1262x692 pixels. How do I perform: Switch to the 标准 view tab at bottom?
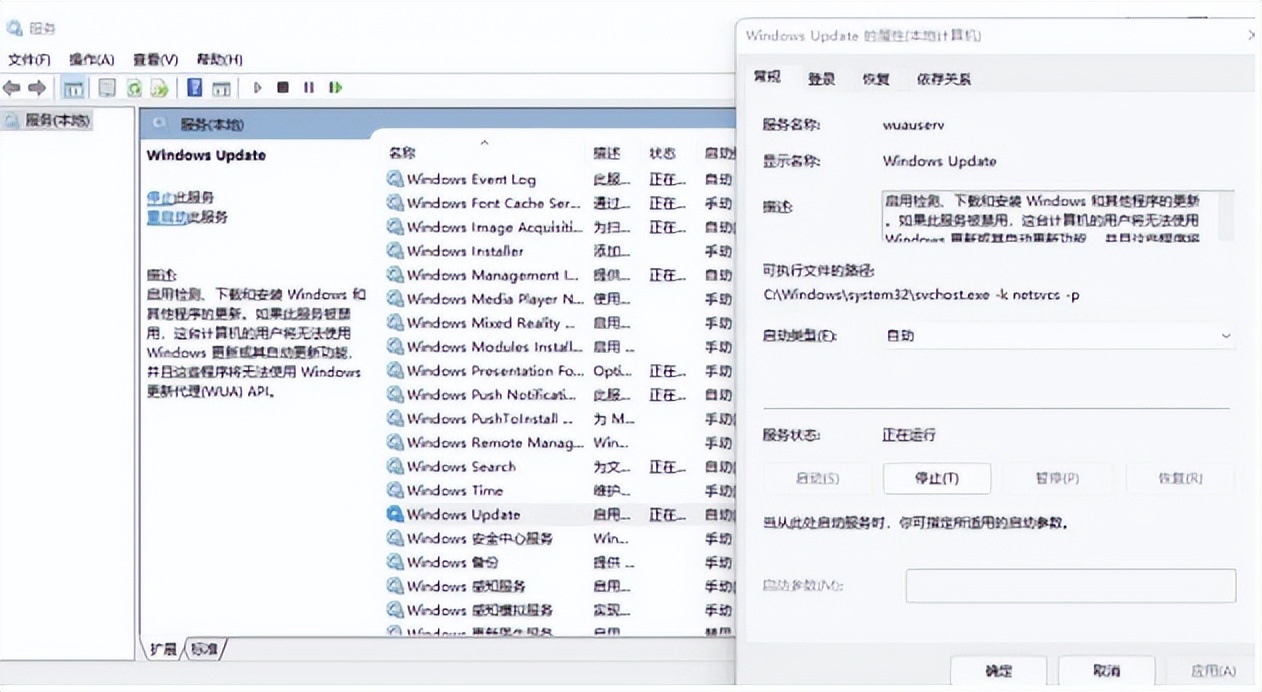[x=204, y=649]
